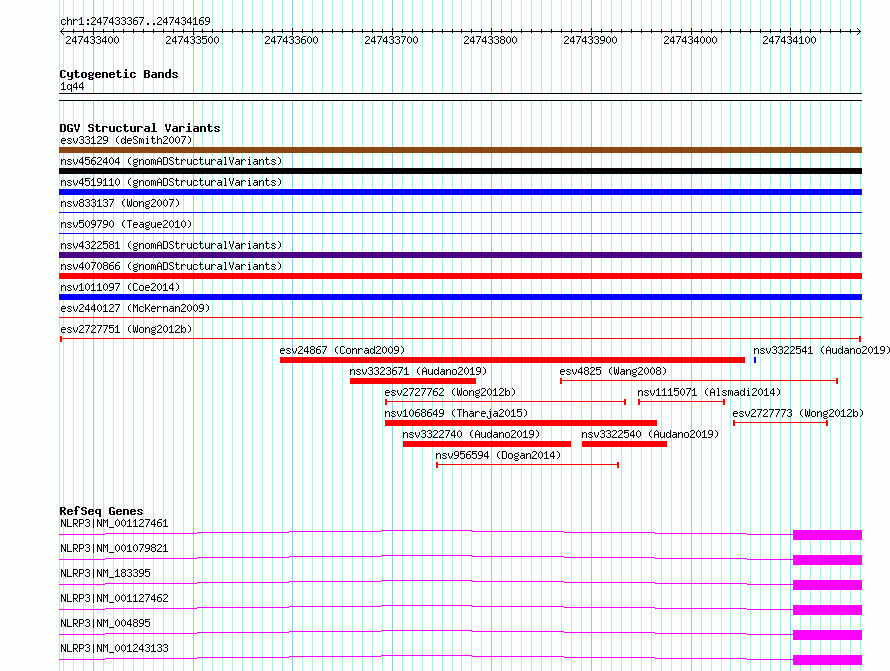This screenshot has width=890, height=671.
Task: Click the nsv1115071 (Alsmadi2014) label
Action: (709, 392)
